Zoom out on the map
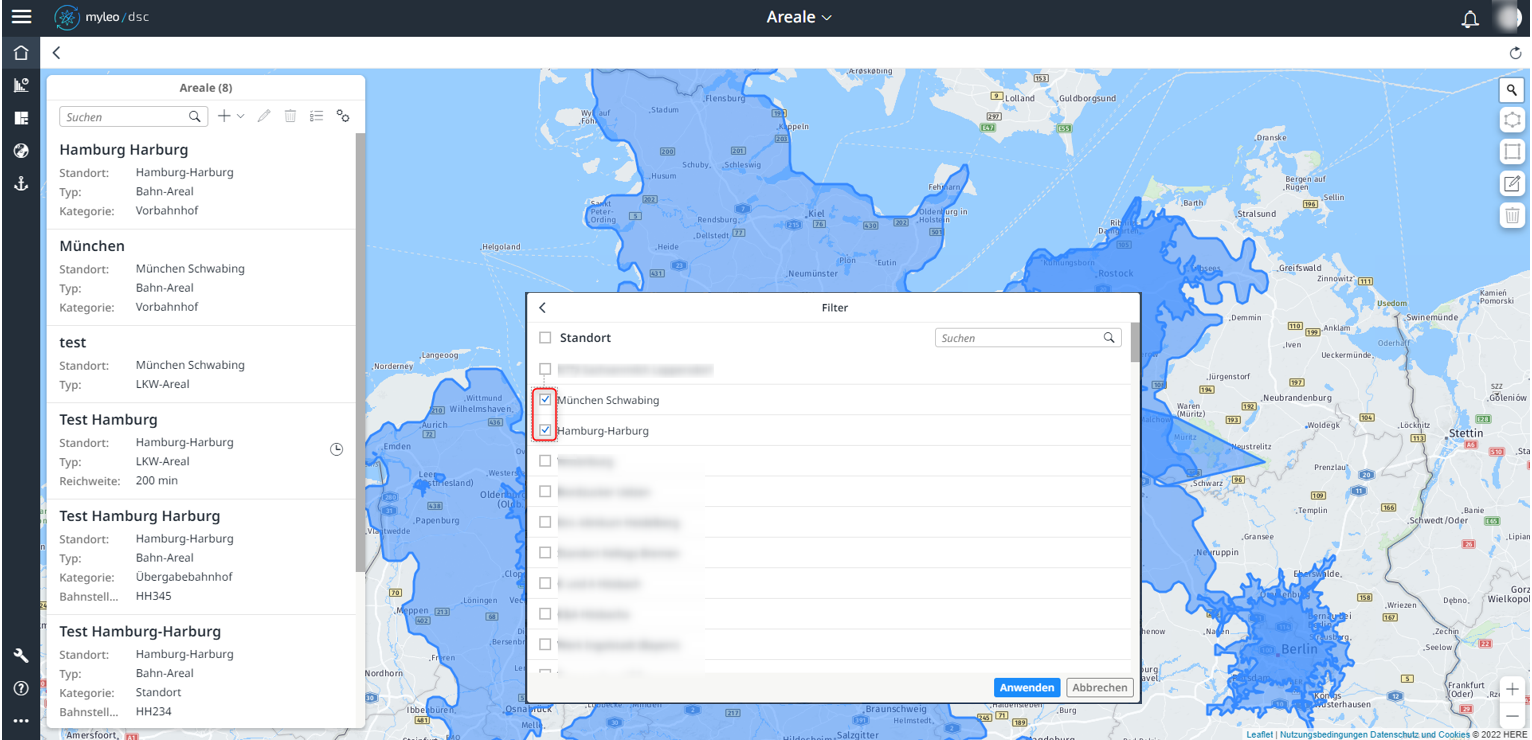Viewport: 1532px width, 740px height. click(x=1512, y=716)
